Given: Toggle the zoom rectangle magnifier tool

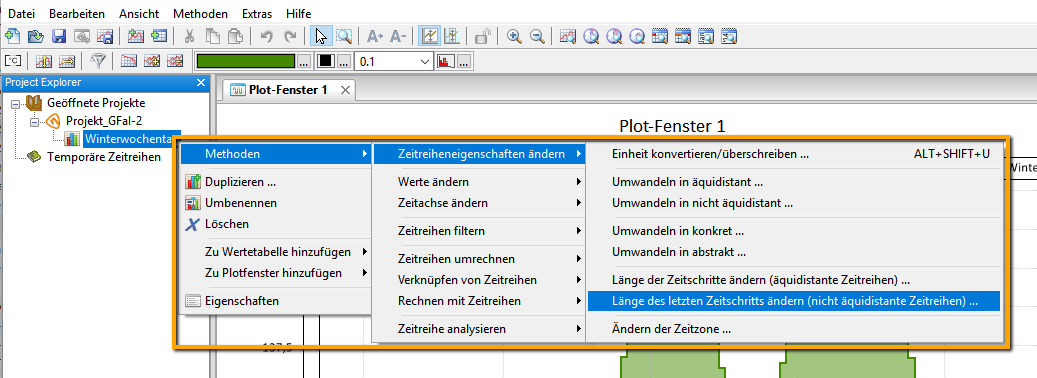Looking at the screenshot, I should pyautogui.click(x=343, y=36).
